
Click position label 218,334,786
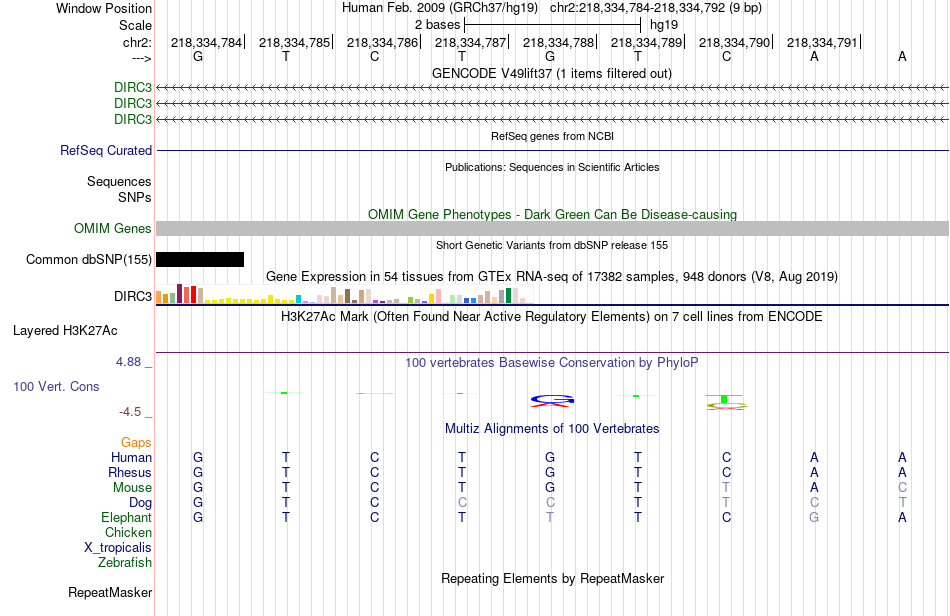click(x=382, y=42)
